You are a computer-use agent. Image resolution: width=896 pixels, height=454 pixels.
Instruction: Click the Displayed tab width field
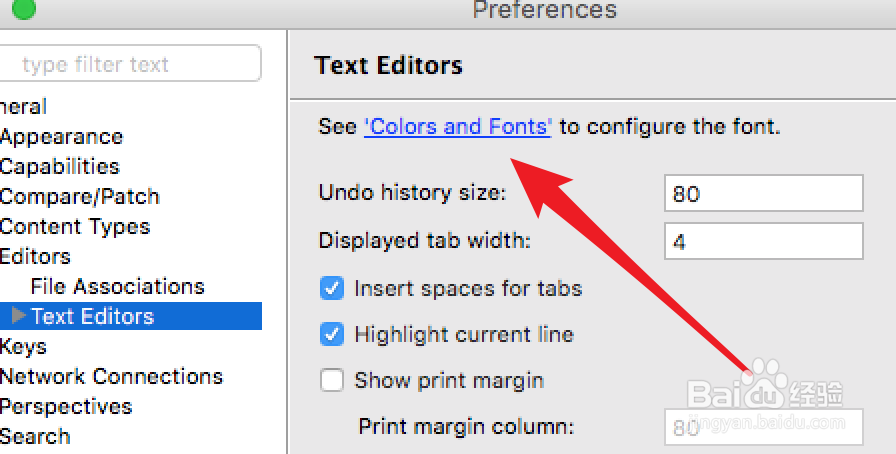pos(762,241)
